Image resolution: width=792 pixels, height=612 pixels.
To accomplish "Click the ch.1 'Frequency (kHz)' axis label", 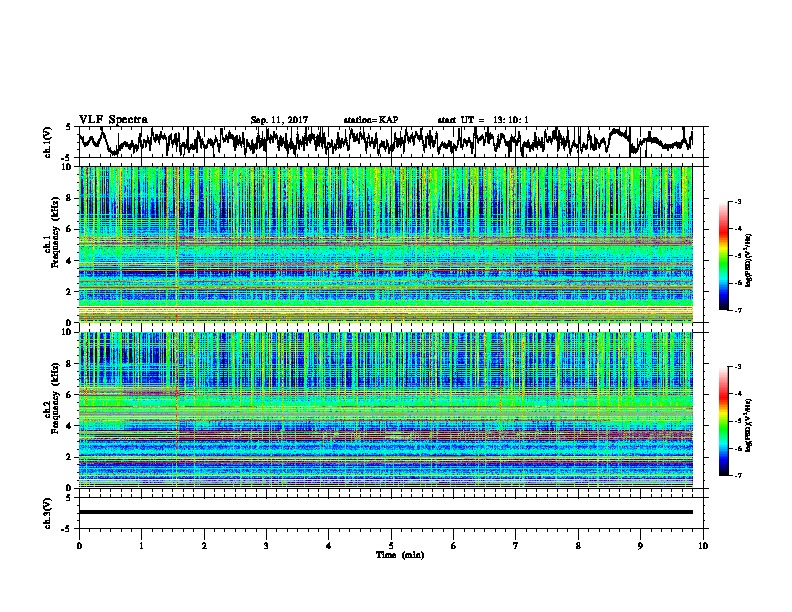I will 55,231.
